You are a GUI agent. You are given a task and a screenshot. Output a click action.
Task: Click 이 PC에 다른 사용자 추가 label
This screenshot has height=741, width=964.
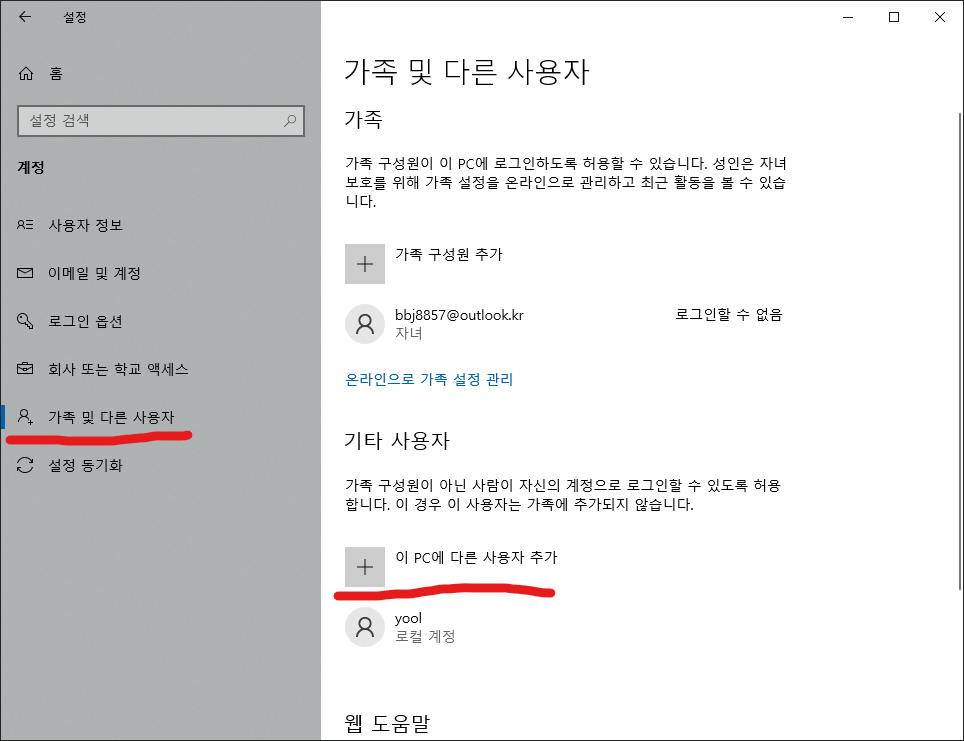click(x=476, y=557)
